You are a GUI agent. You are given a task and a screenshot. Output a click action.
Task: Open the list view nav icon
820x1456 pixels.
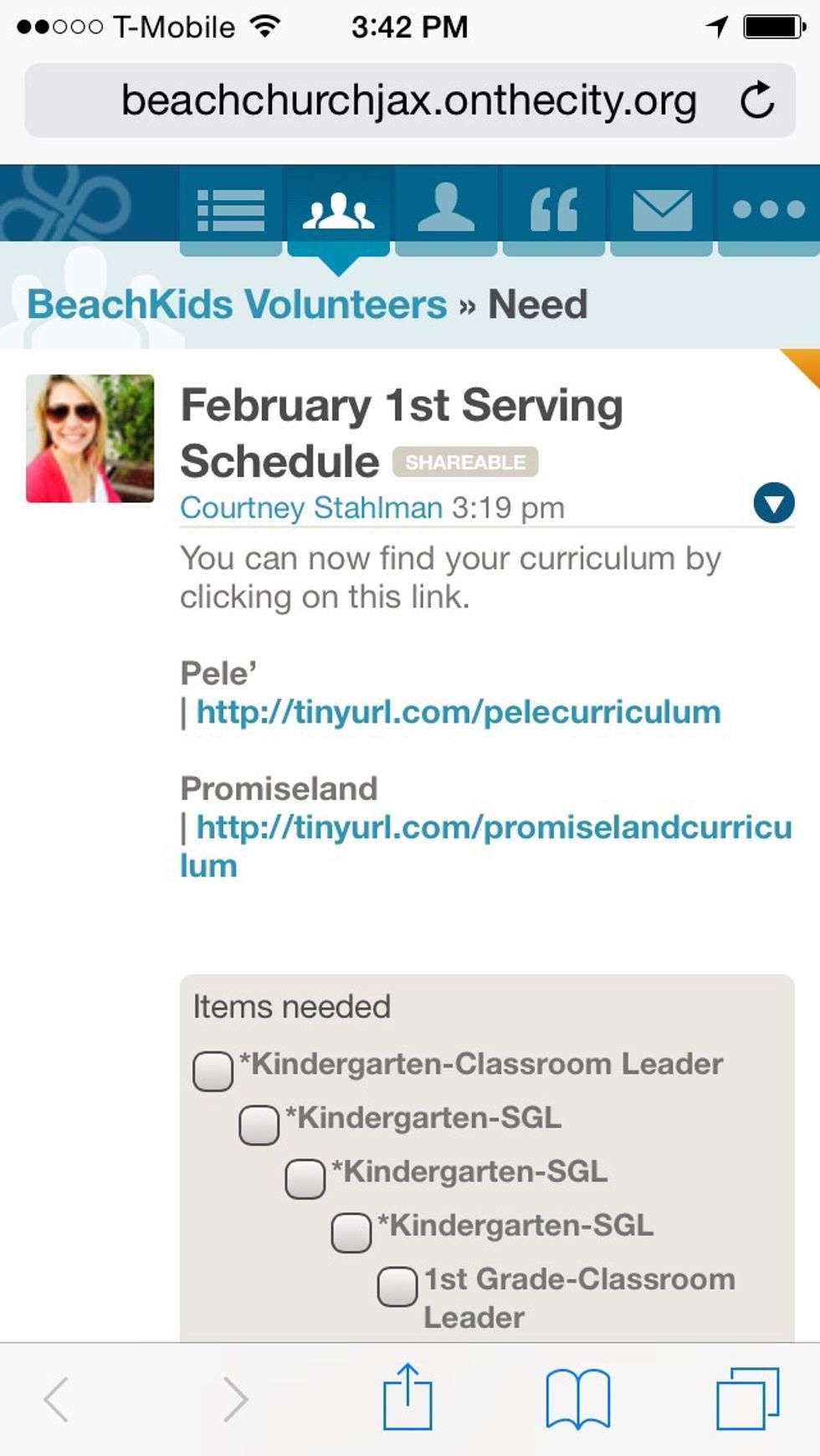230,209
